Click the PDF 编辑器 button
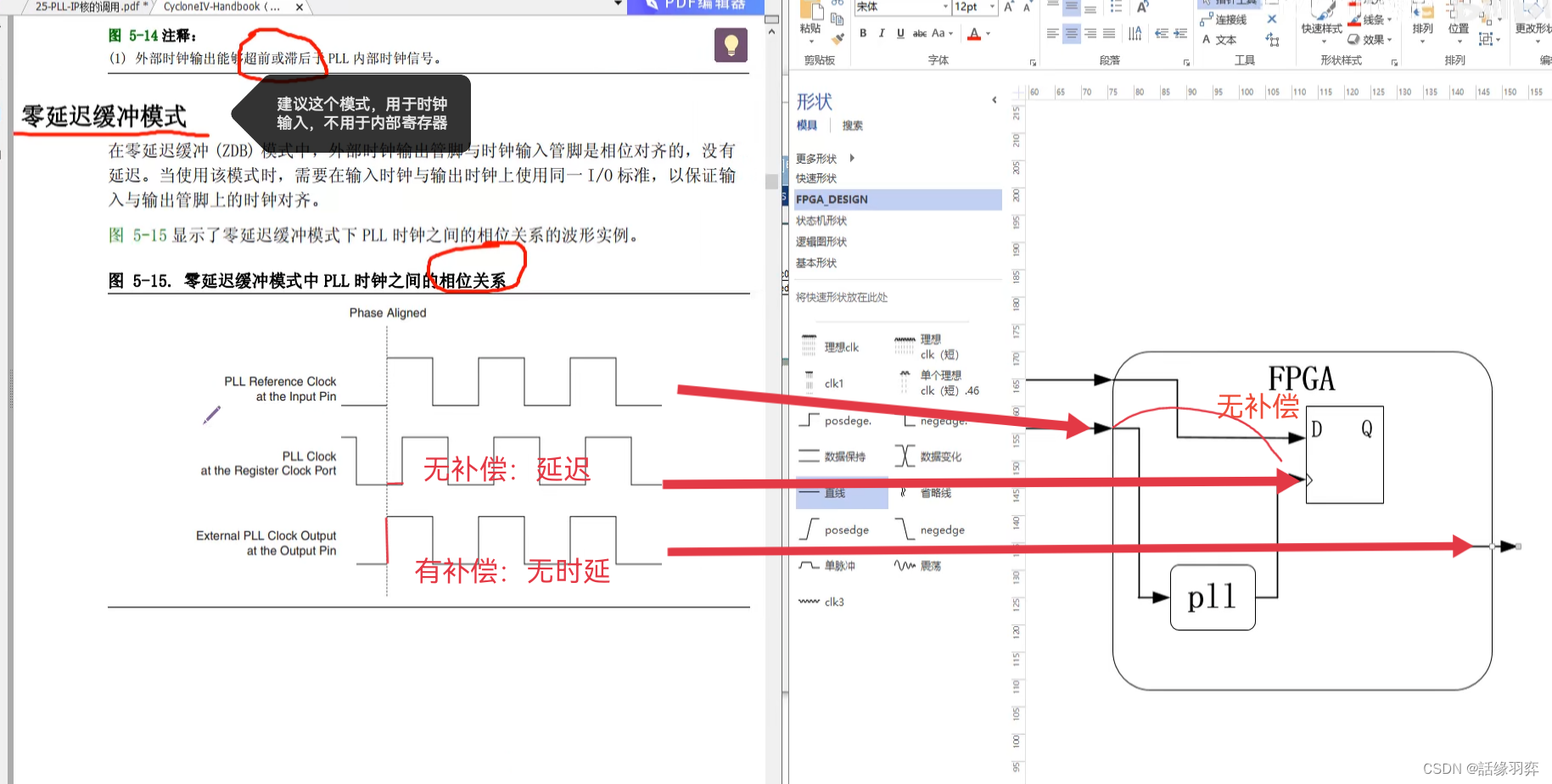The height and width of the screenshot is (784, 1552). [696, 7]
